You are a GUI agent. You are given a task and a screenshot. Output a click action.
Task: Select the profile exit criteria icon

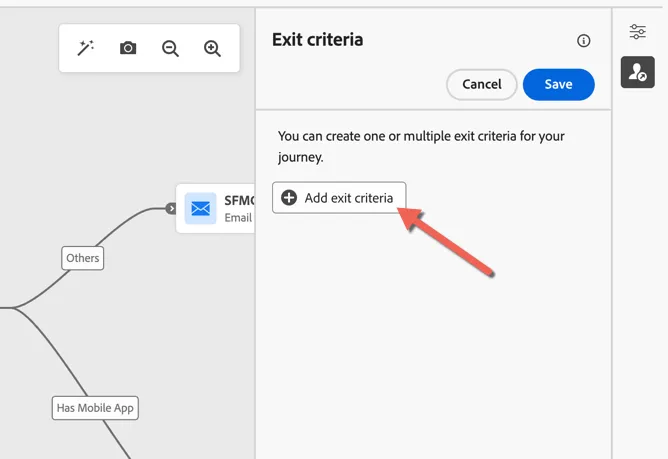point(637,72)
